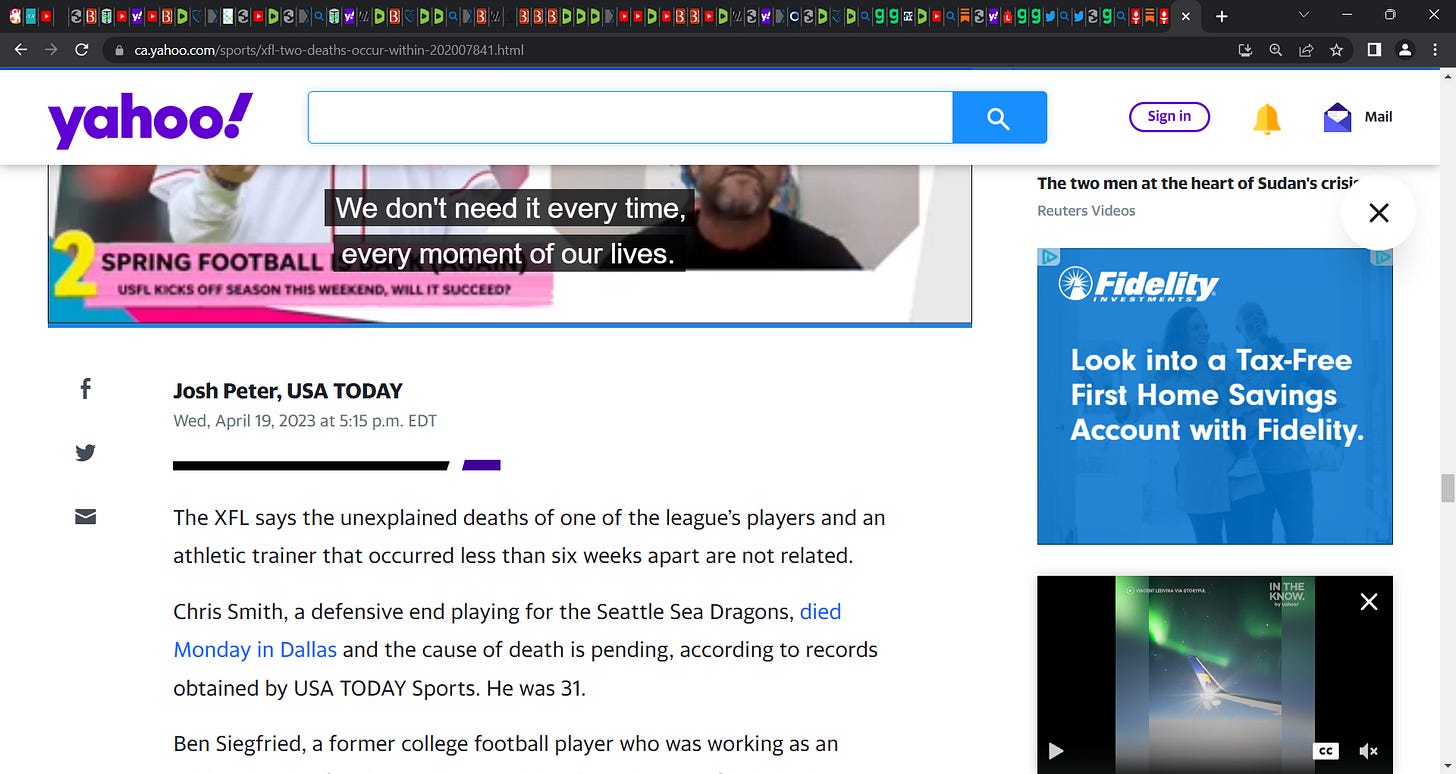
Task: Open the Fidelity savings account ad
Action: pos(1214,396)
